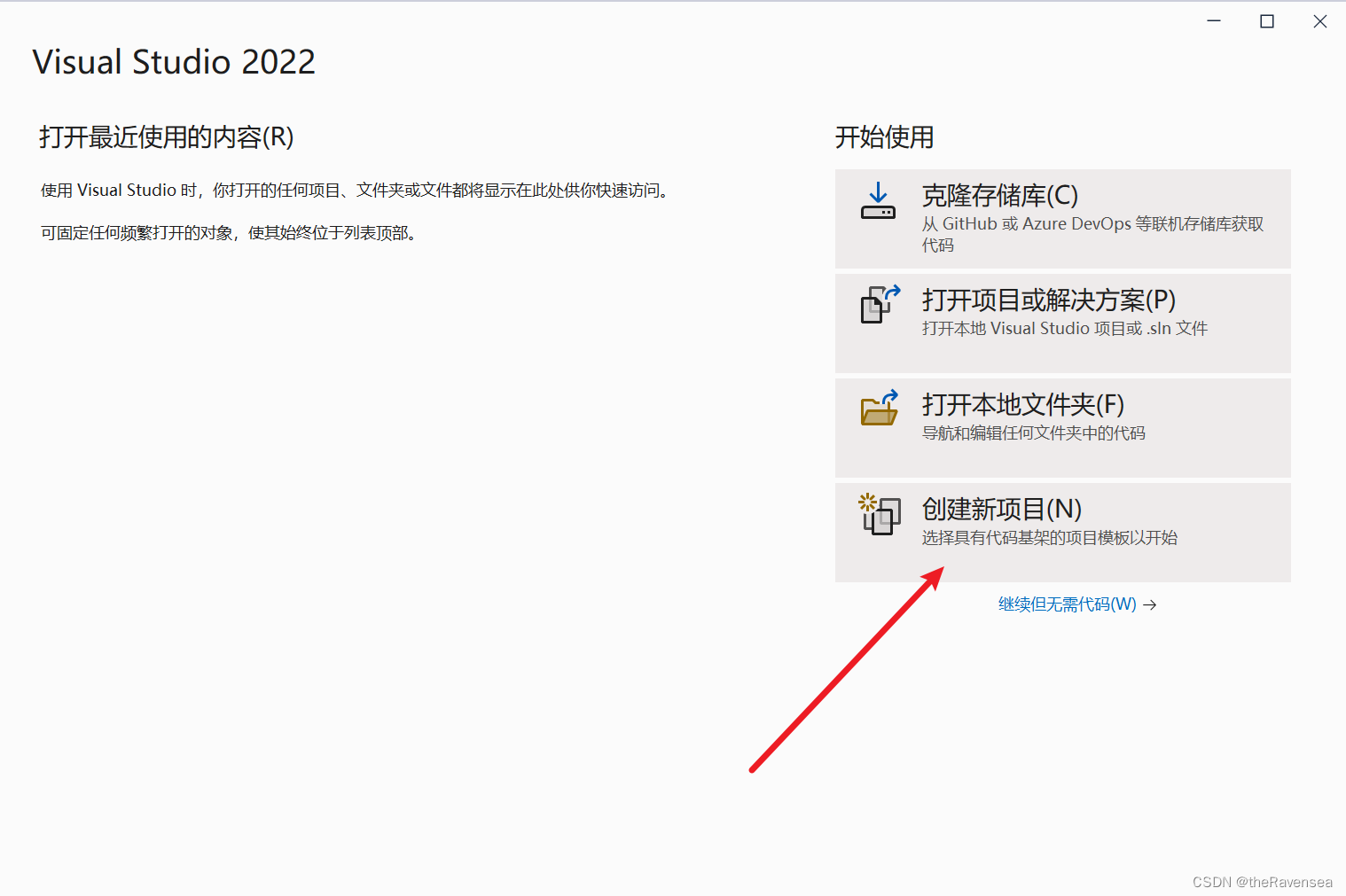Click the .sln file description text

click(x=1063, y=328)
